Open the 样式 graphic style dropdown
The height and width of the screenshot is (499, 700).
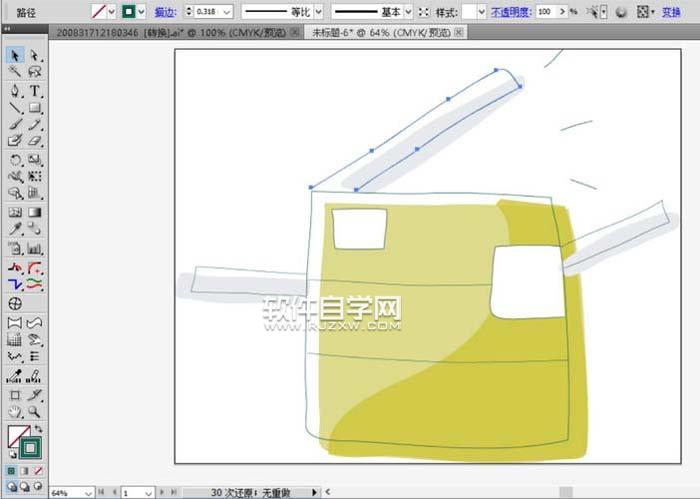[x=481, y=12]
